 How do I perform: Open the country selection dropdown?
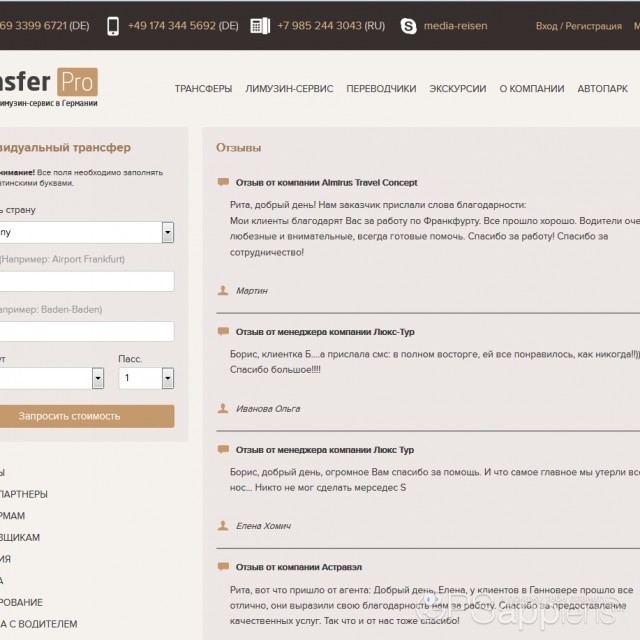(167, 232)
